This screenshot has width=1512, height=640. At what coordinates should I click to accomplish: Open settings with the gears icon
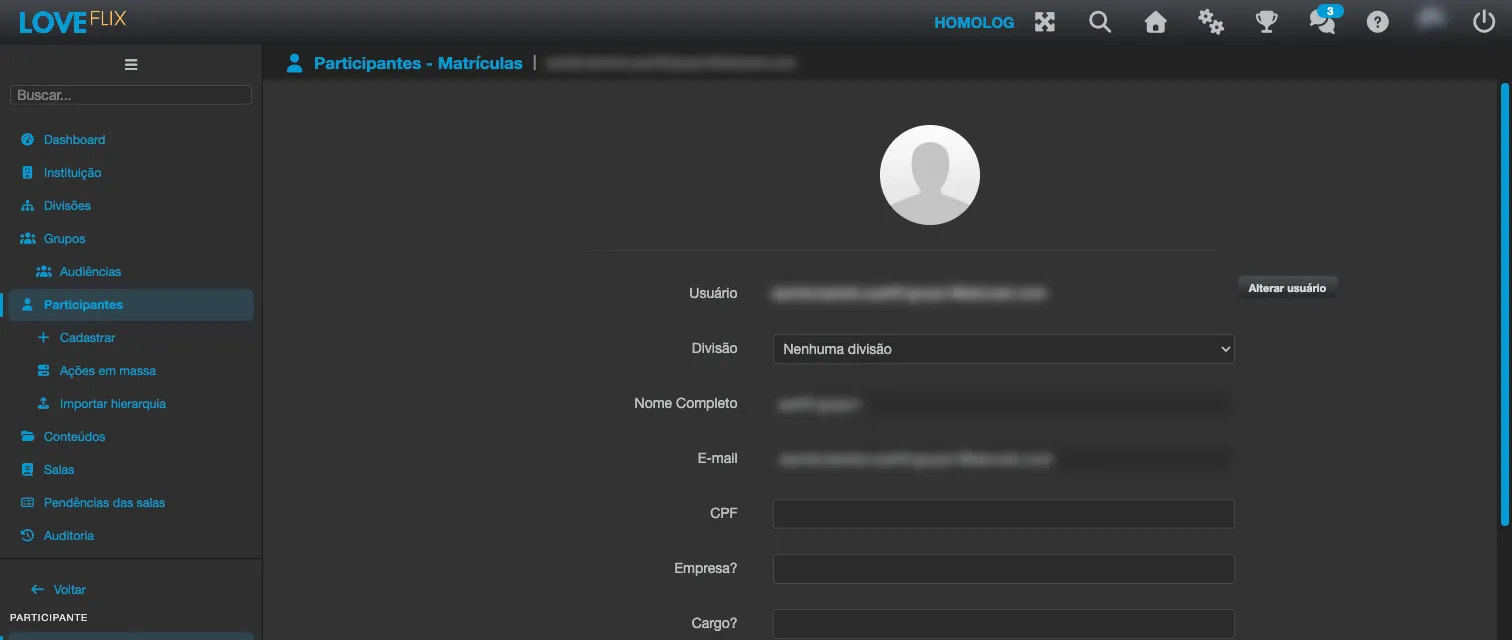click(1211, 22)
